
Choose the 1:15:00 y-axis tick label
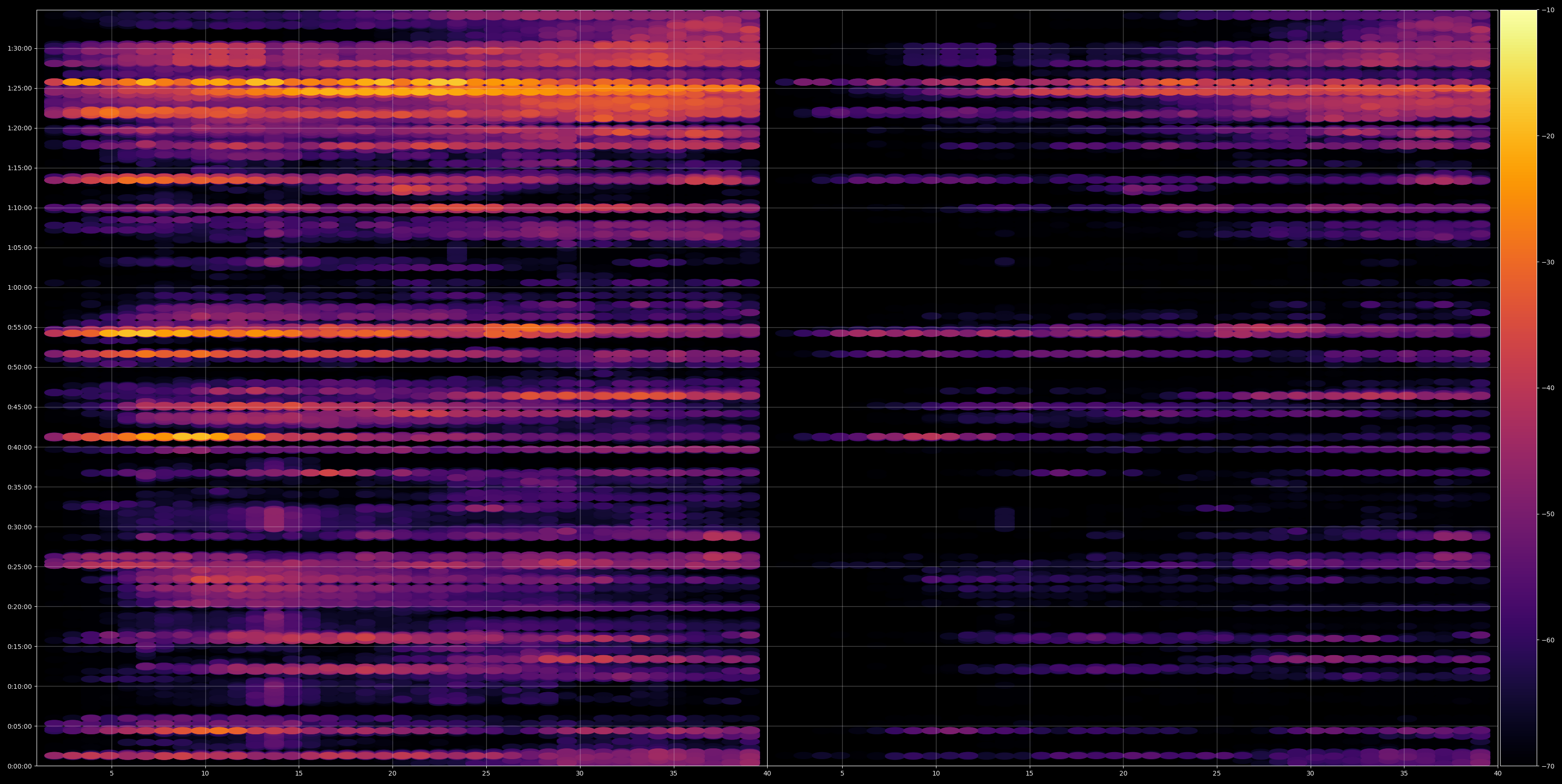point(19,168)
